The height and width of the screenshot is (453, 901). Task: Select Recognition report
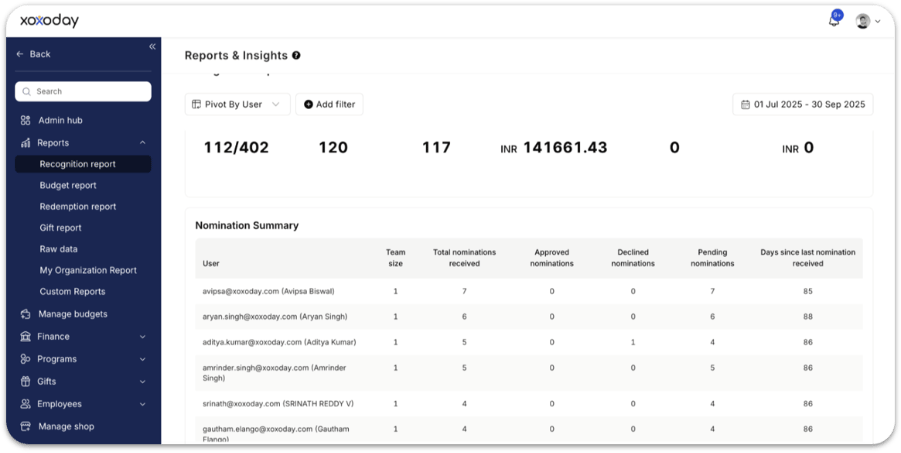(x=83, y=164)
